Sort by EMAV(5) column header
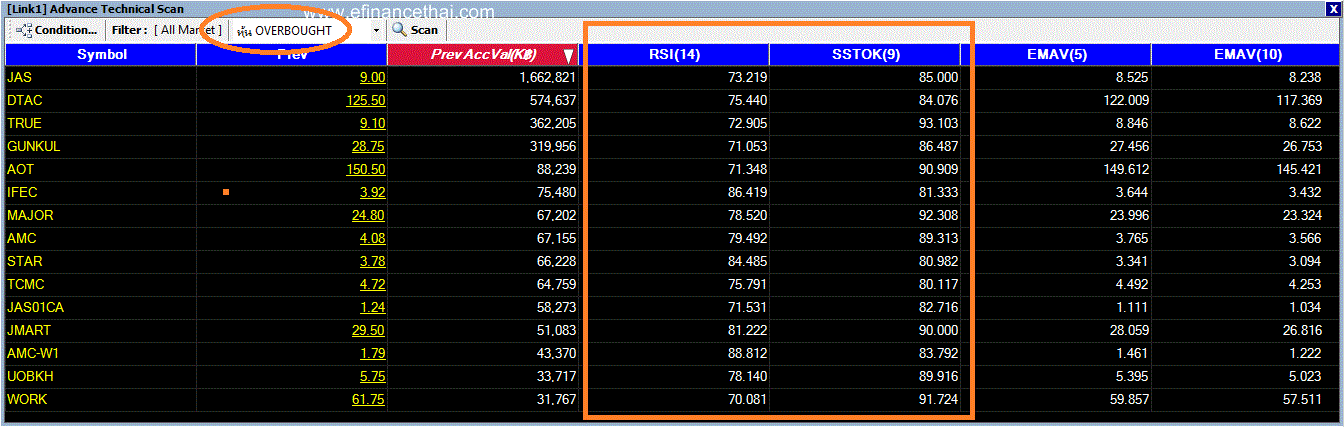Image resolution: width=1344 pixels, height=427 pixels. click(1056, 54)
